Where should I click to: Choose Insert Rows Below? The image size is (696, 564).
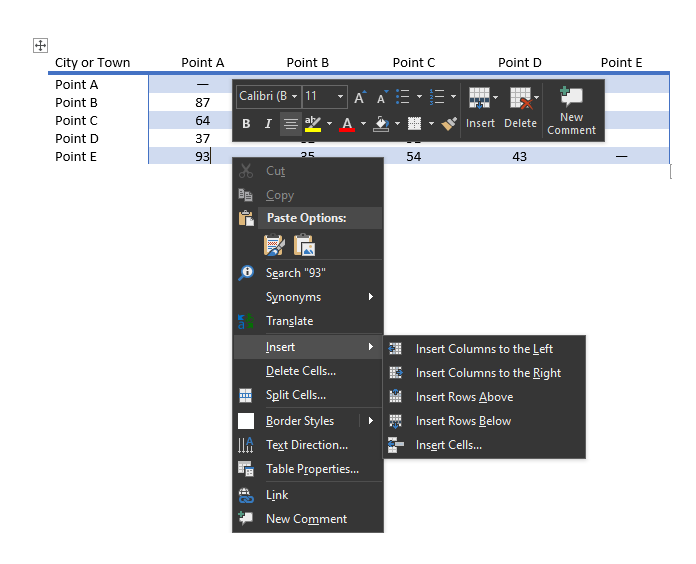click(x=463, y=421)
